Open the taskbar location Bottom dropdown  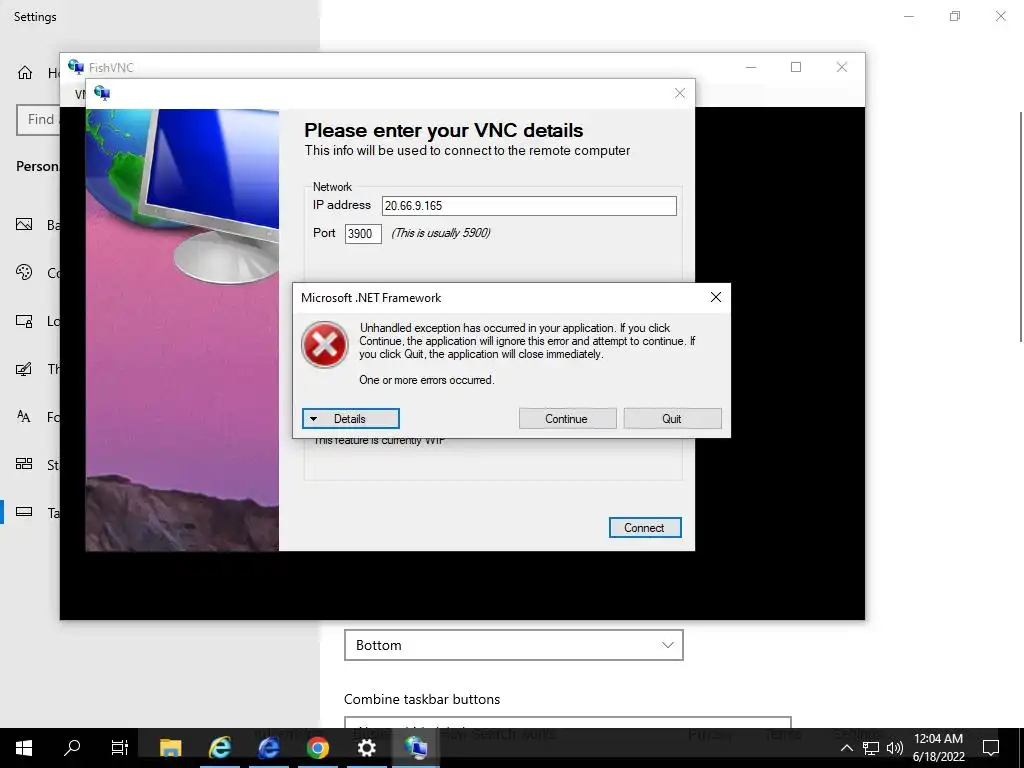513,645
